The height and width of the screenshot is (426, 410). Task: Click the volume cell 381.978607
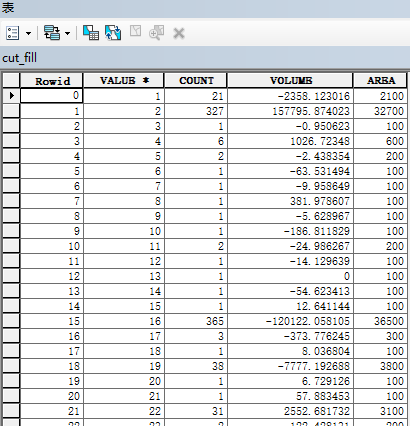[x=290, y=201]
